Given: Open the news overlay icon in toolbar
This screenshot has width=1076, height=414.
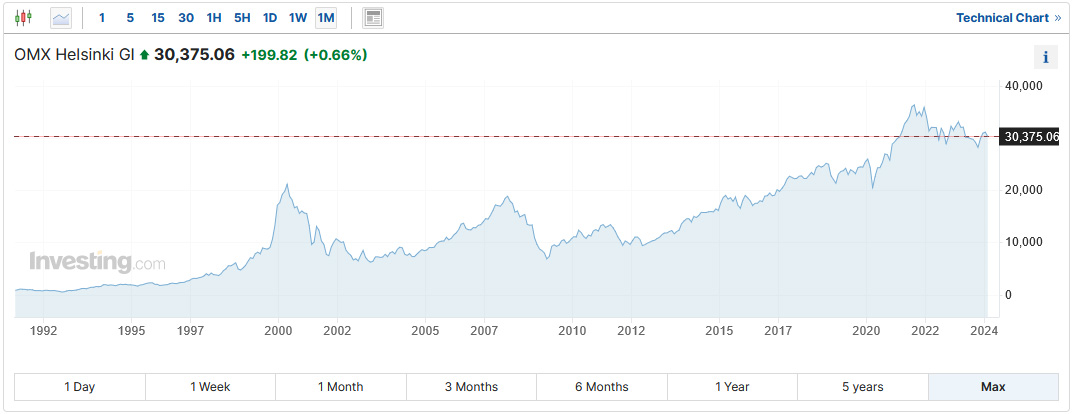Looking at the screenshot, I should pyautogui.click(x=373, y=18).
